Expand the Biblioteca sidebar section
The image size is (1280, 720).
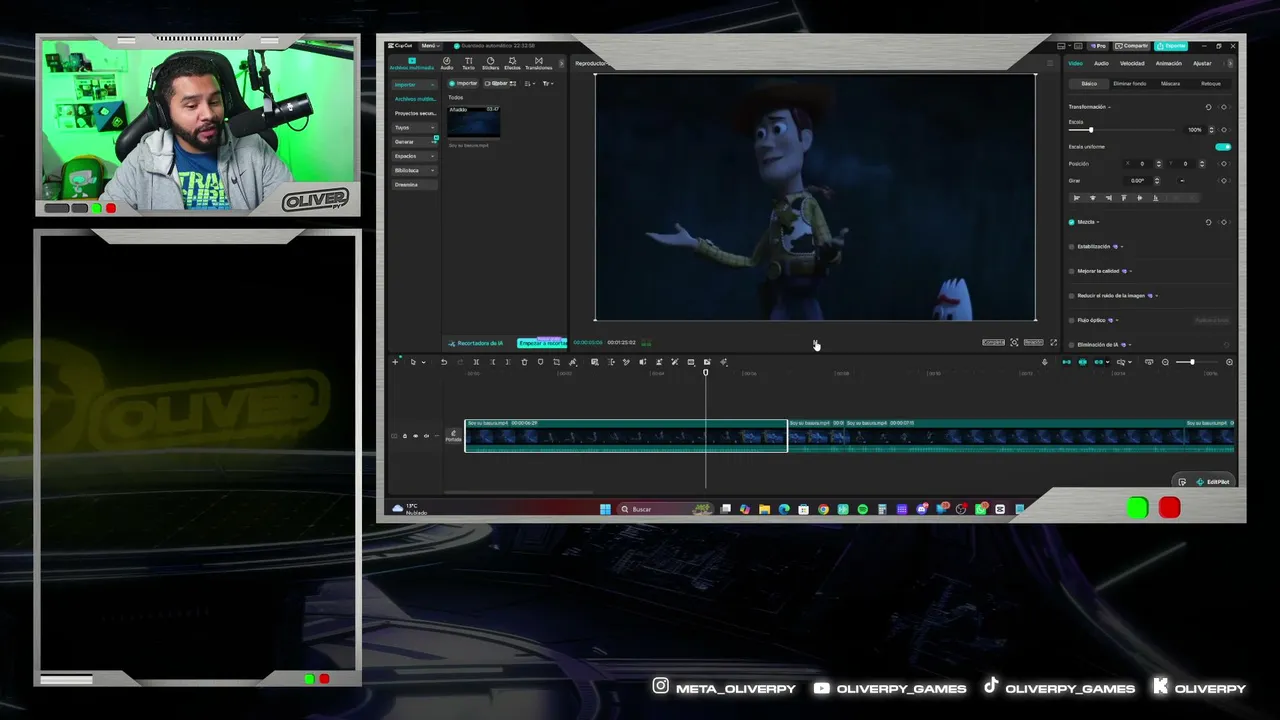(414, 170)
